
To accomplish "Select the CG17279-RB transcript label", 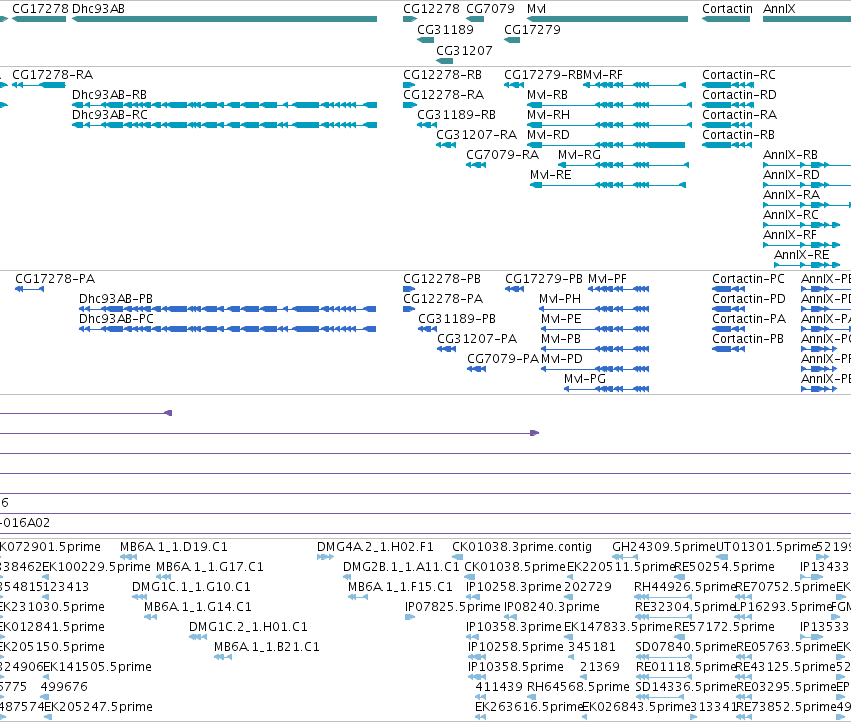I will coord(543,74).
